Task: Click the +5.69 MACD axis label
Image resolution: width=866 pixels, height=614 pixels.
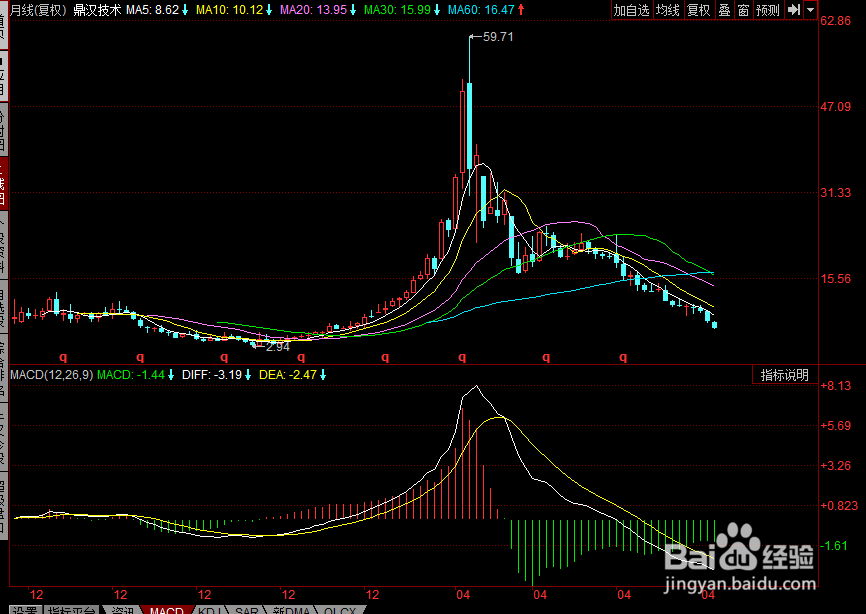Action: (836, 426)
